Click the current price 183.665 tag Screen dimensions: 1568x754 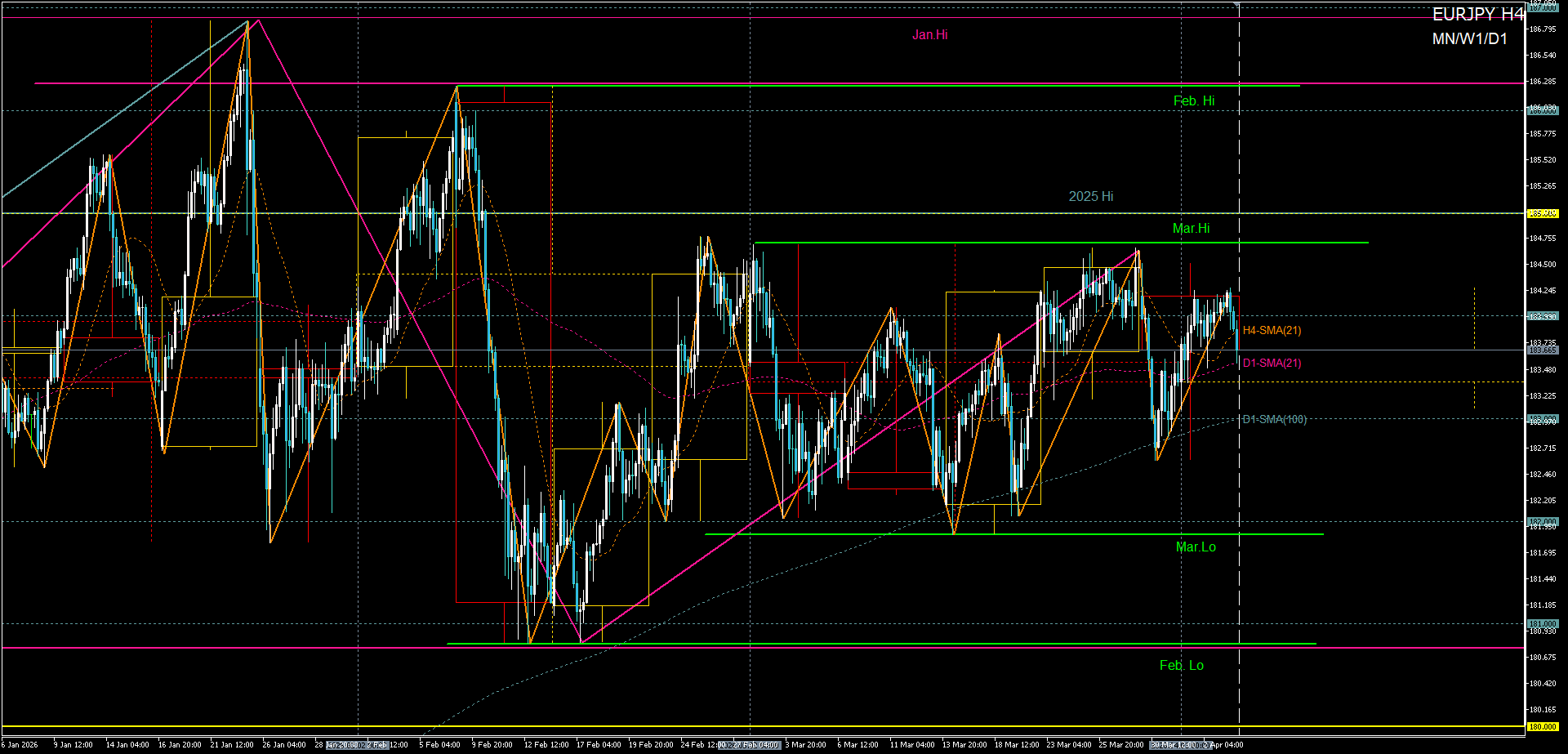pos(1542,350)
